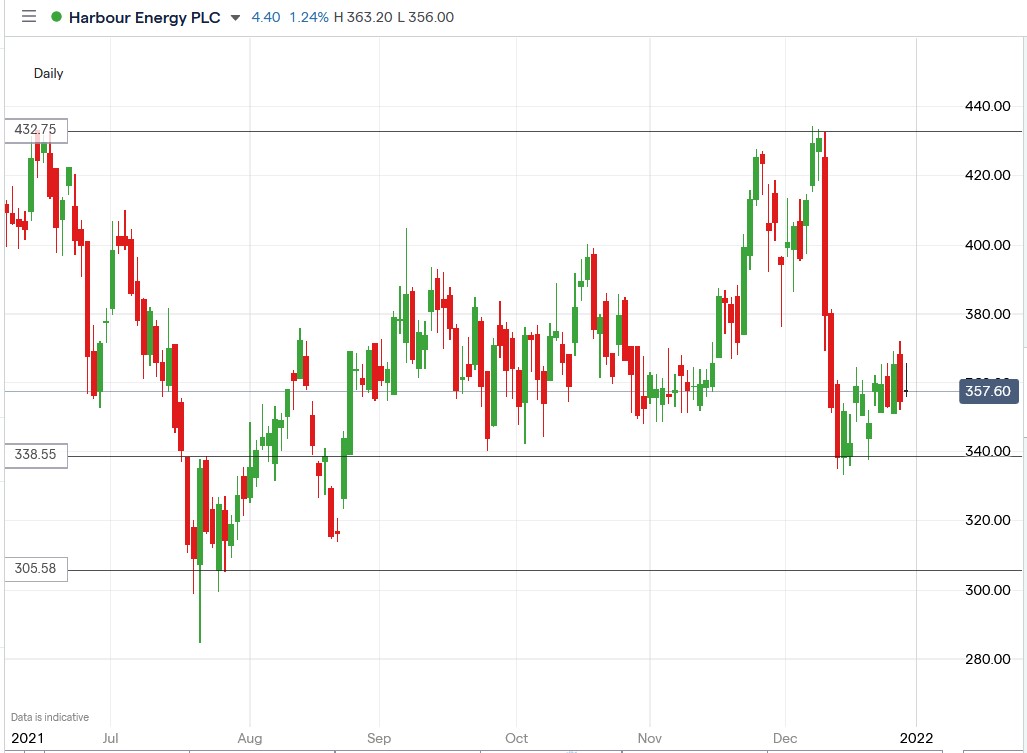The image size is (1027, 753).
Task: Click the green market status dot
Action: [56, 17]
